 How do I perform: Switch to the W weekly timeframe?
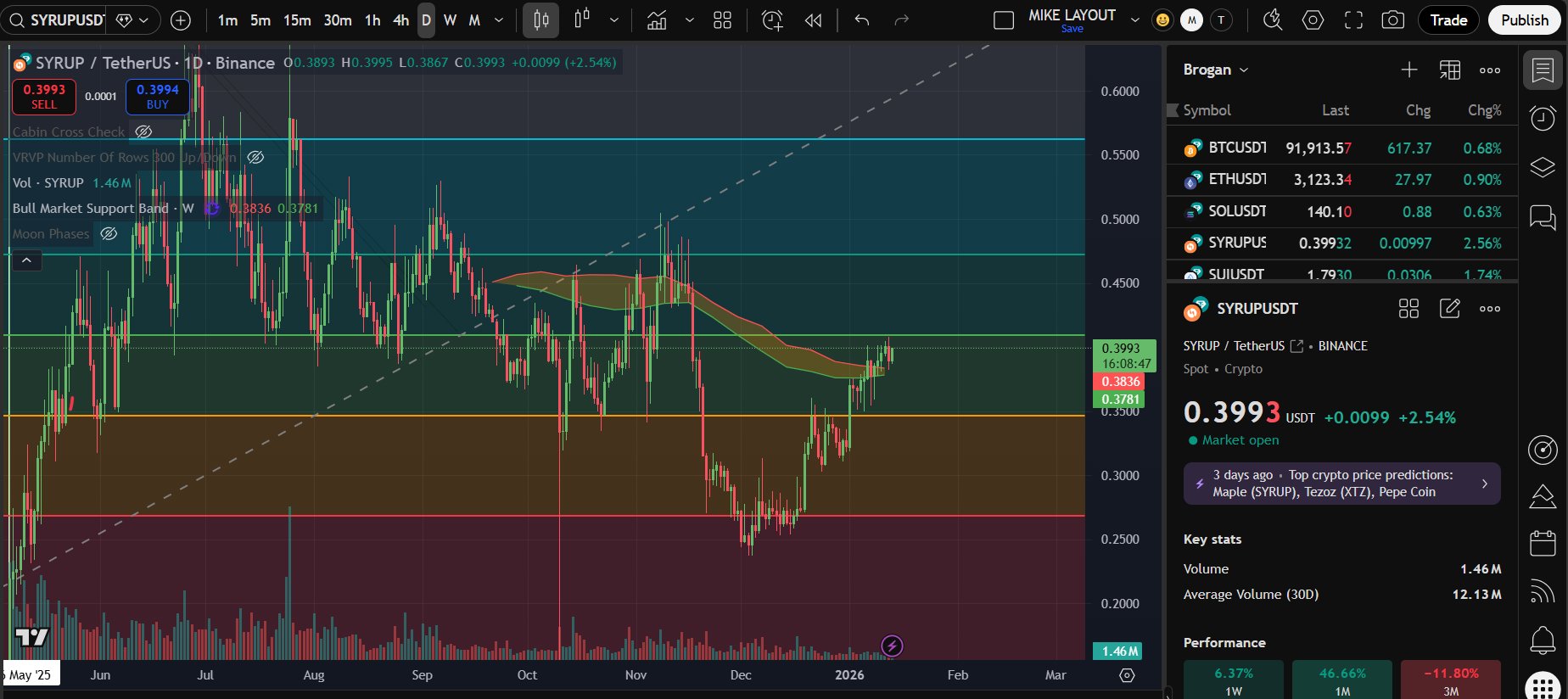(450, 20)
